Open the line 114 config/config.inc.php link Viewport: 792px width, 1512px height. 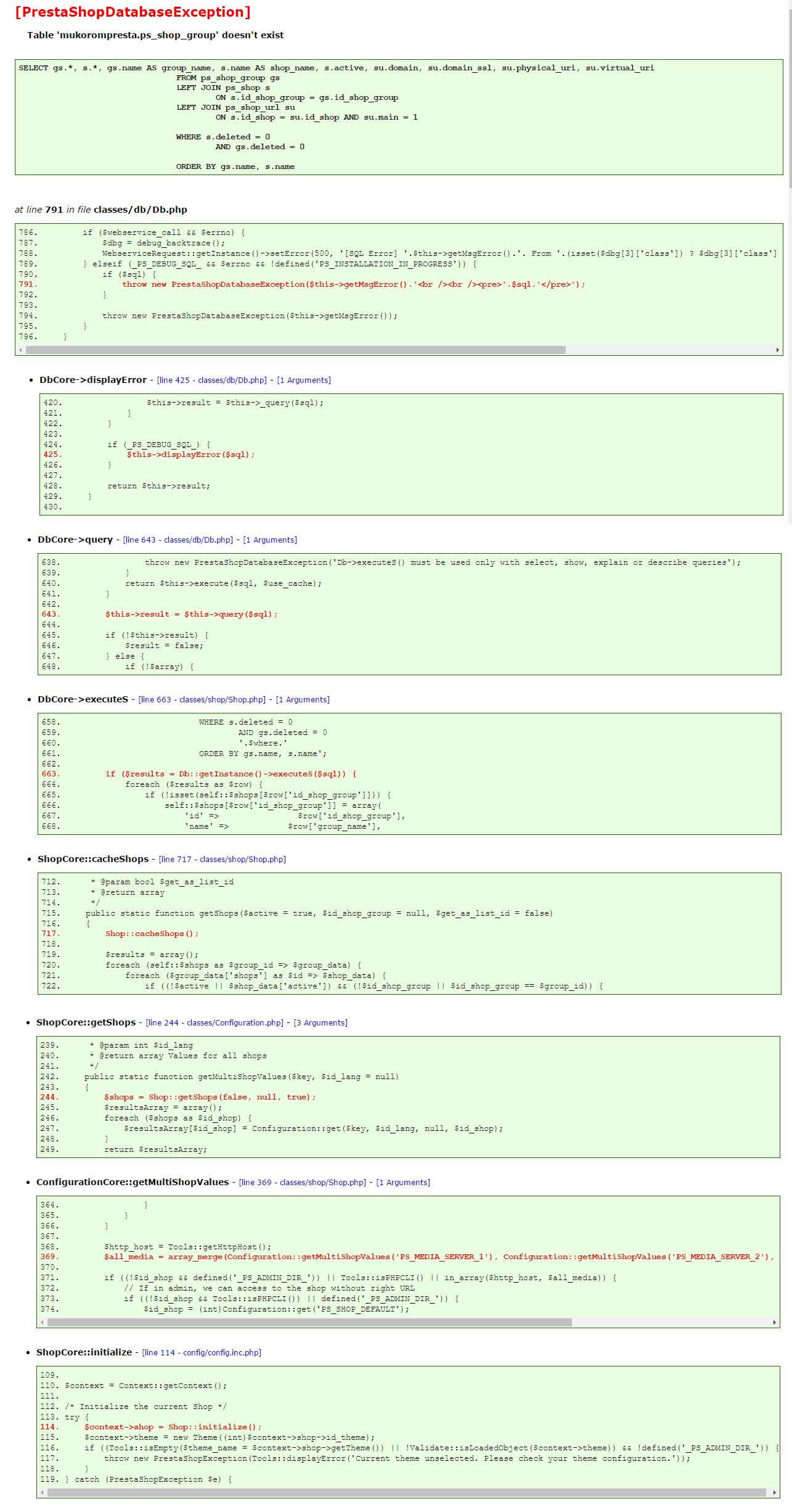click(202, 1352)
